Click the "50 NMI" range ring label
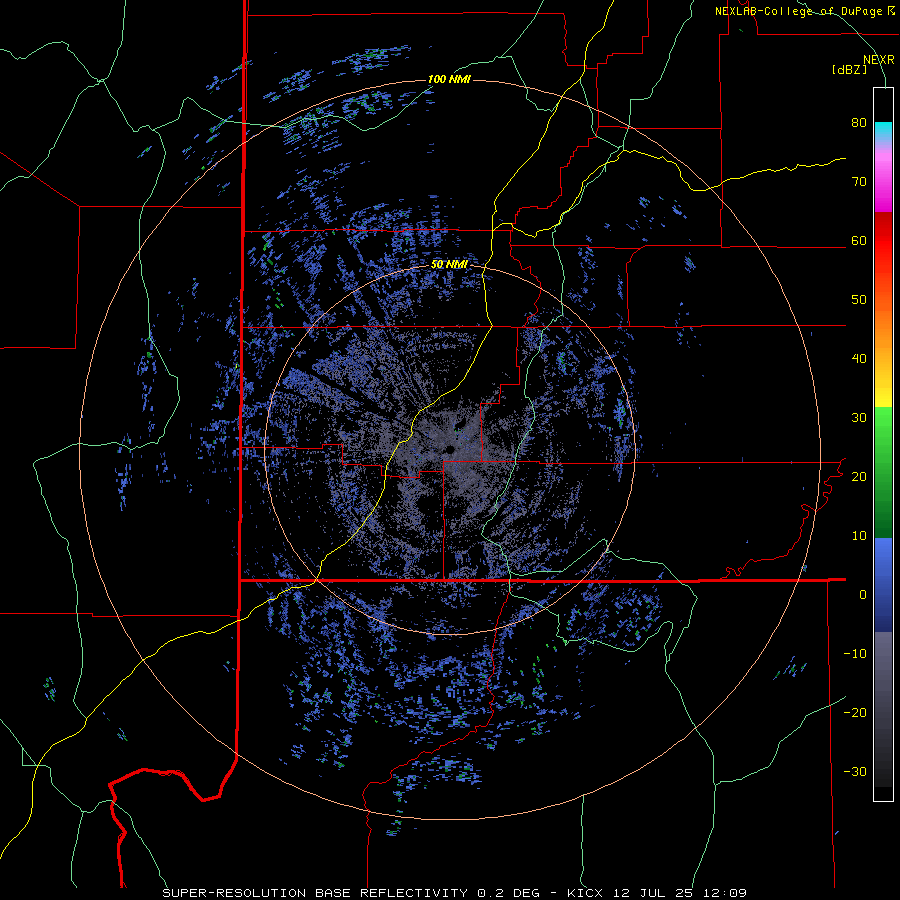Viewport: 900px width, 900px height. tap(449, 264)
